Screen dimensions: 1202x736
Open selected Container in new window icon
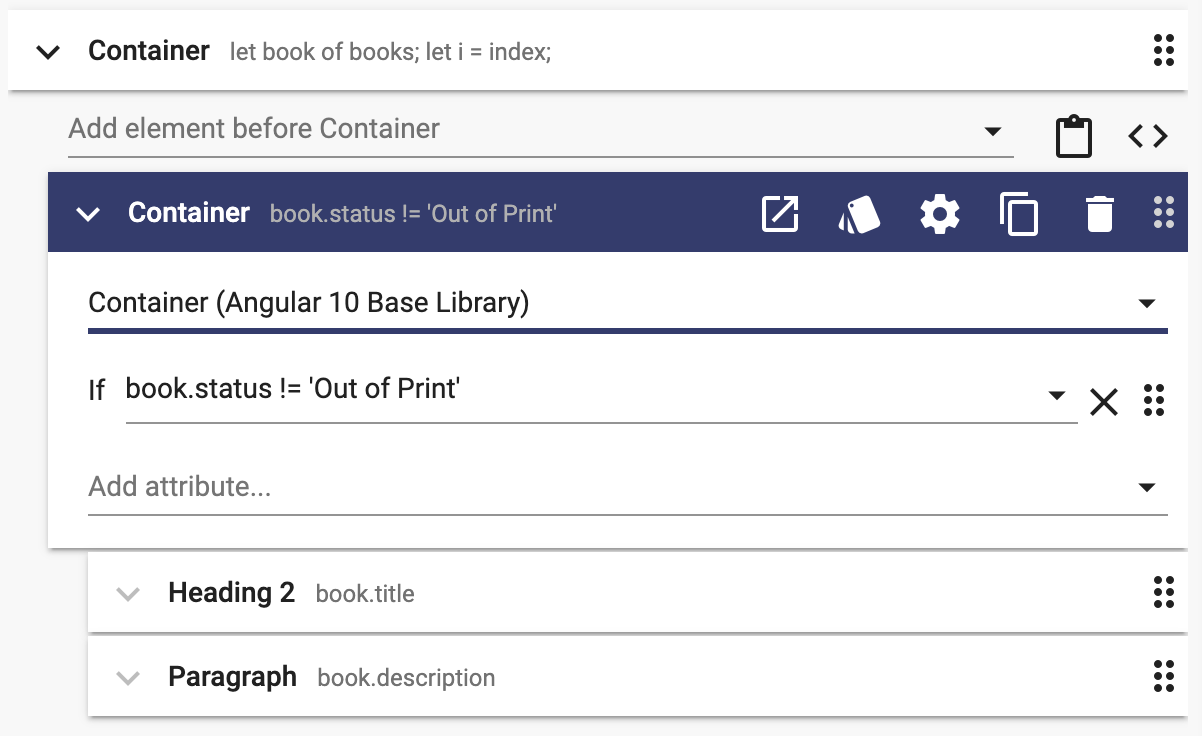780,214
